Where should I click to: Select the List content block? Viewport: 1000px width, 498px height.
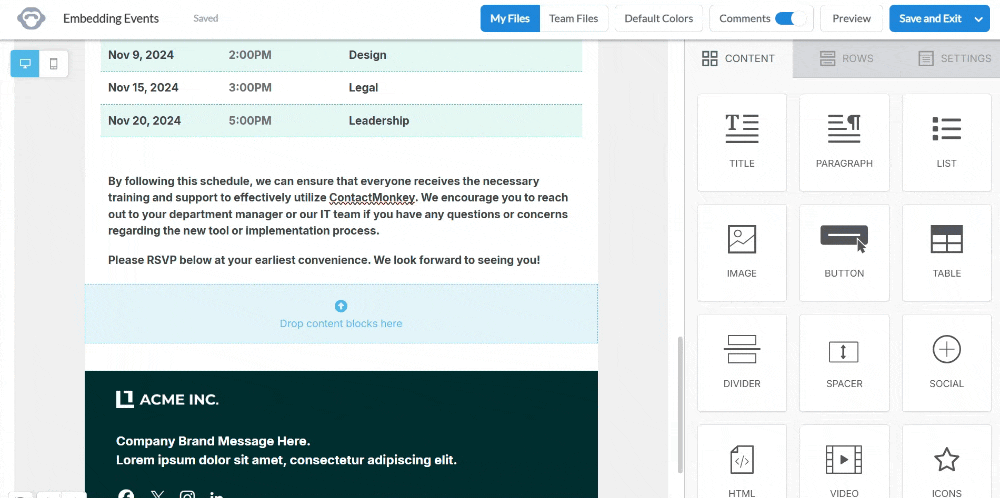[x=946, y=142]
